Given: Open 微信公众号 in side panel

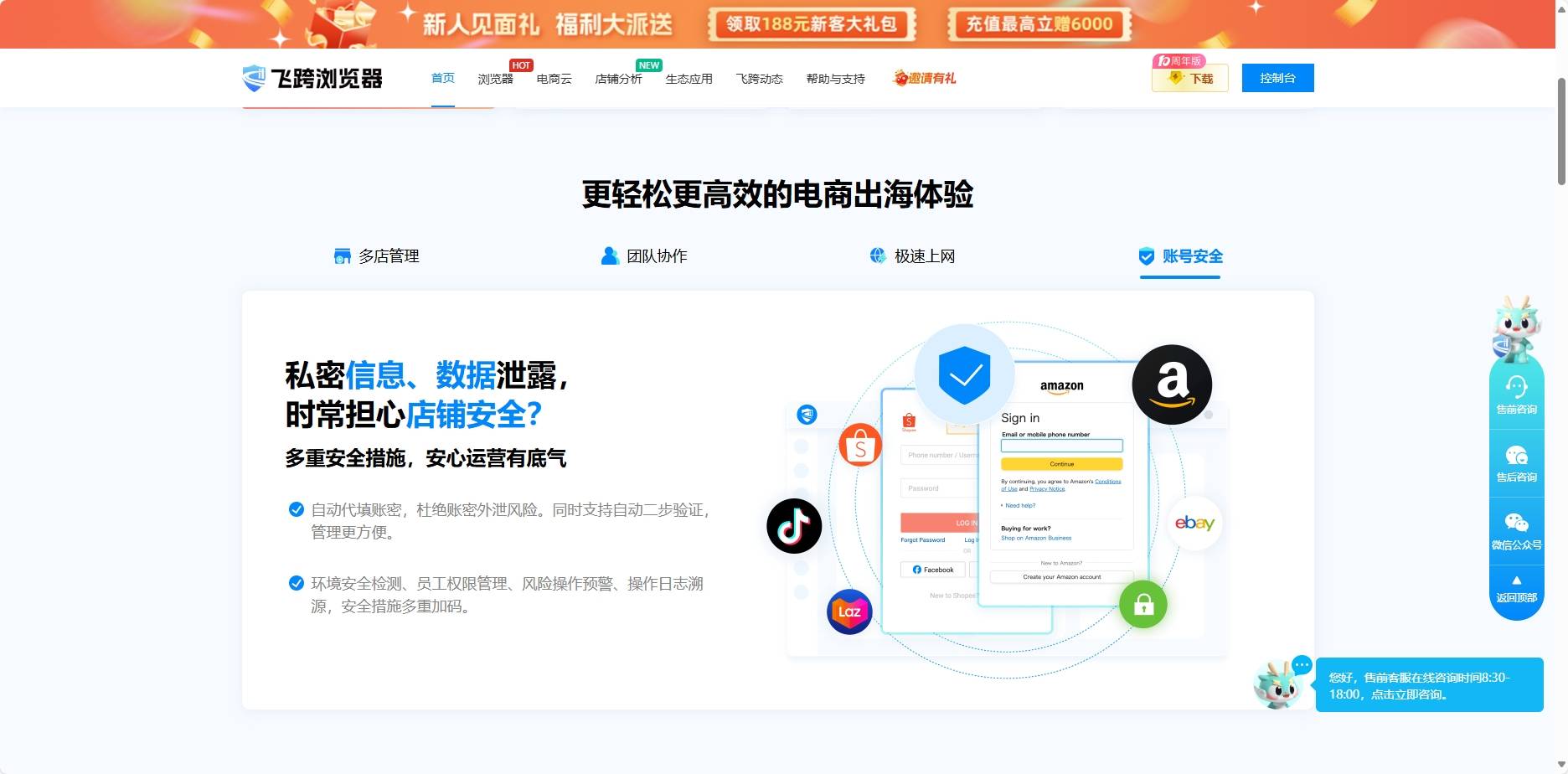Looking at the screenshot, I should point(1516,531).
